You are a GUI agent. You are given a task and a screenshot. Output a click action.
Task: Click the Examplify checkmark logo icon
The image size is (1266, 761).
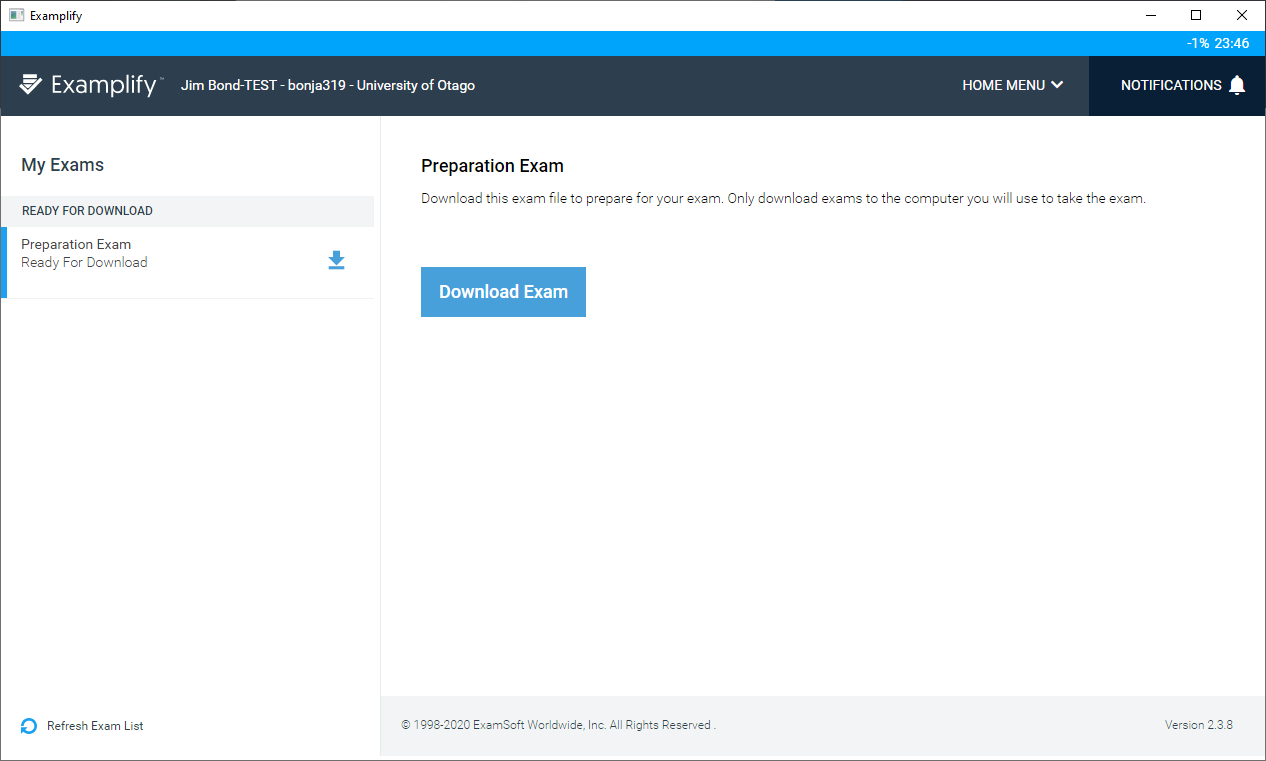pos(30,85)
